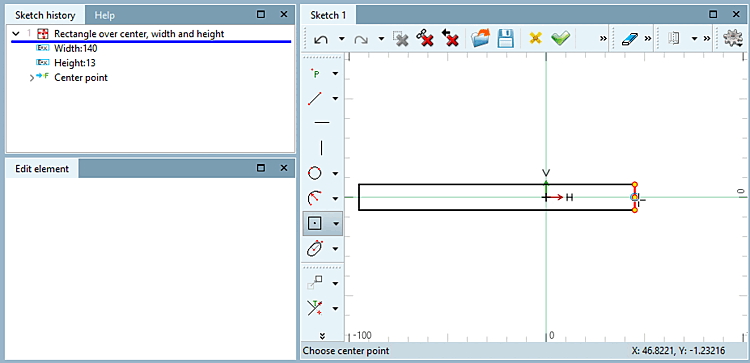Image resolution: width=750 pixels, height=363 pixels.
Task: Expand overflow chevron next to the eraser
Action: 648,39
